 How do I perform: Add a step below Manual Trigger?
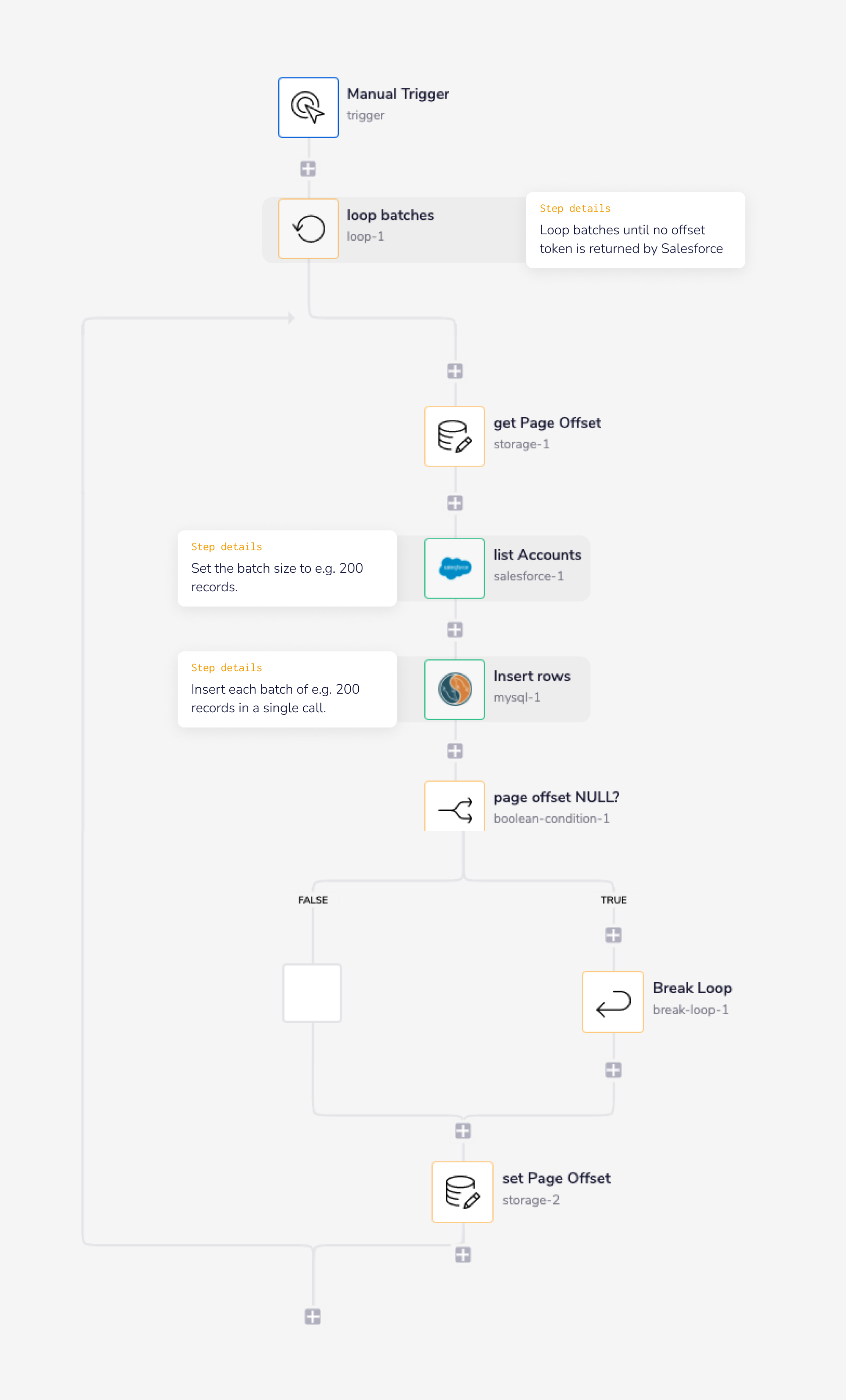(x=308, y=169)
